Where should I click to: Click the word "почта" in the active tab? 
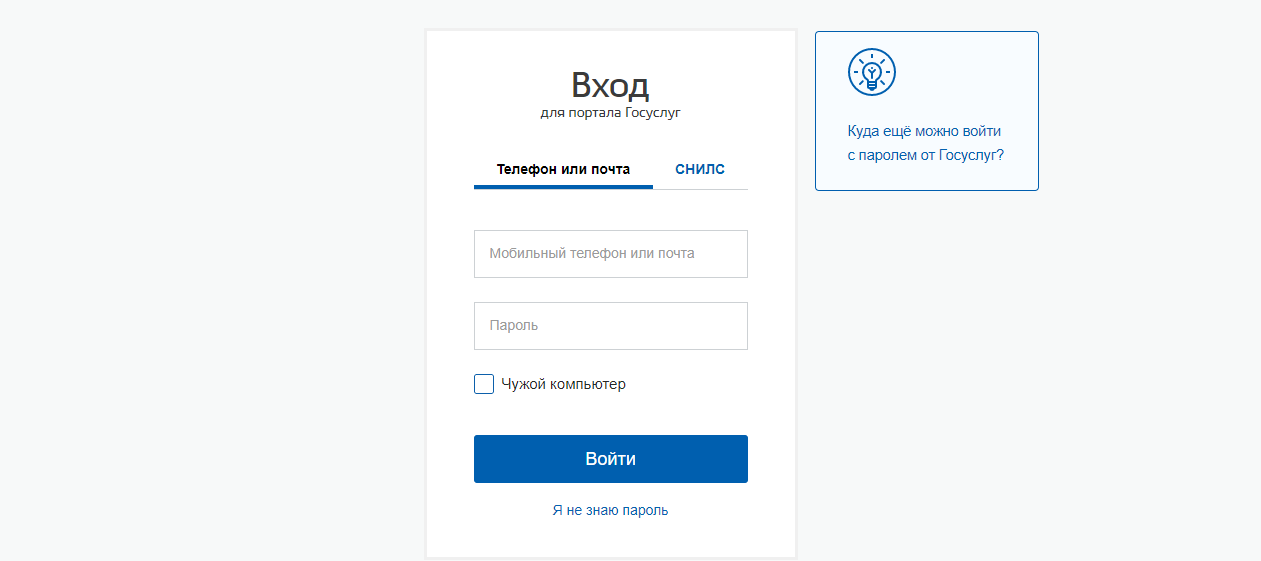(x=609, y=169)
